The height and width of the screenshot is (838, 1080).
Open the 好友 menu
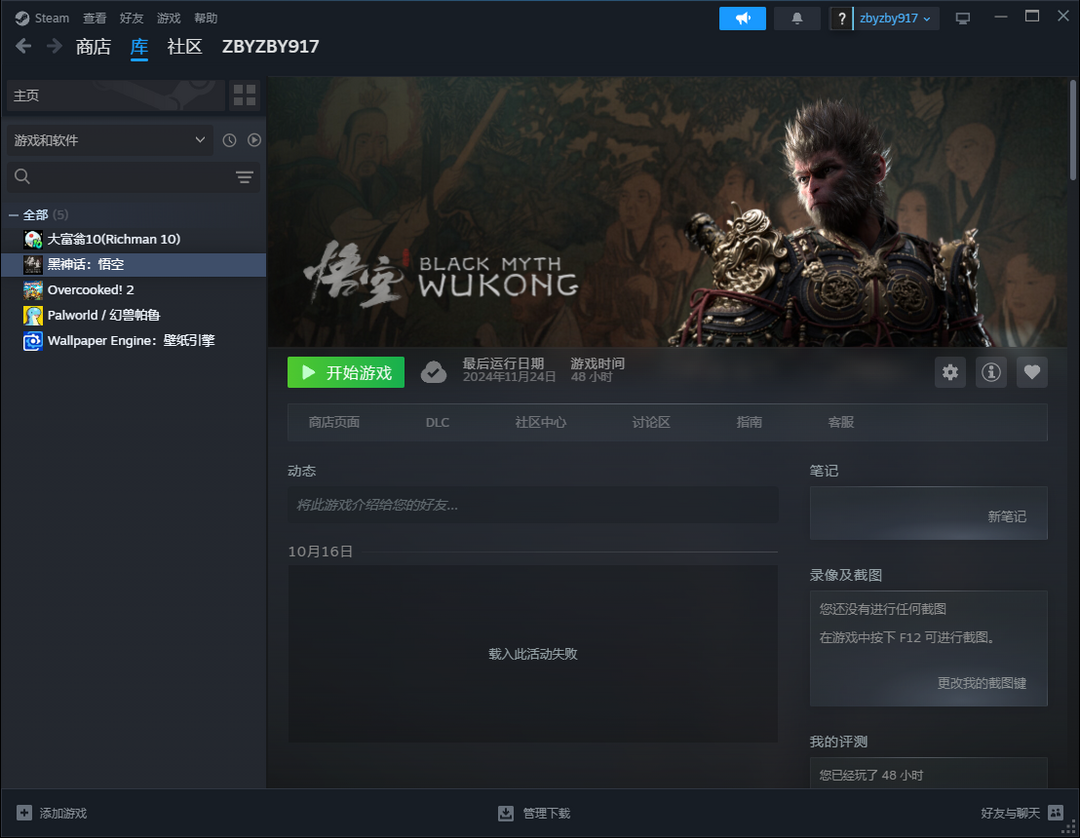(x=131, y=18)
